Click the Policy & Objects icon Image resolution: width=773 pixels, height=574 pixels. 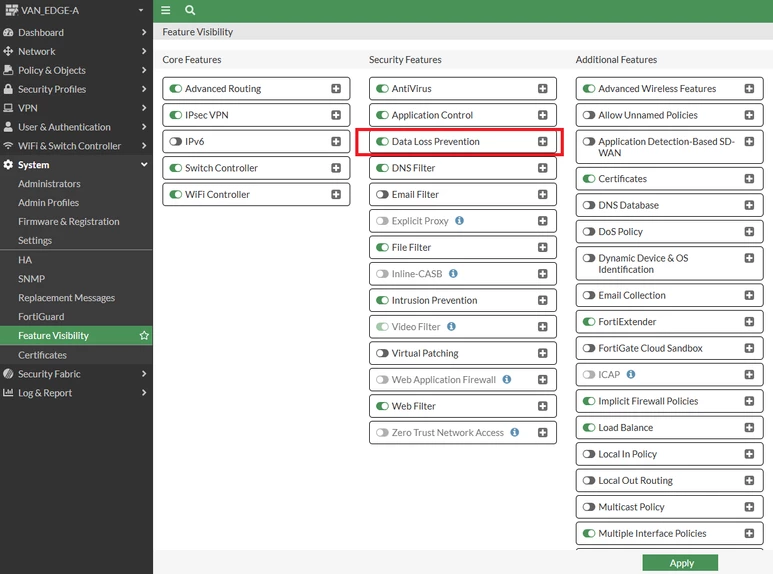tap(8, 70)
